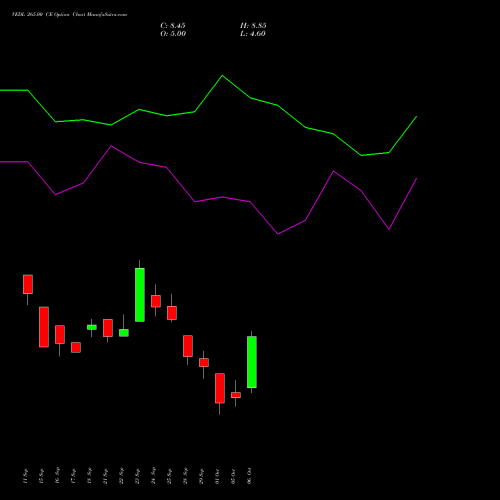Click the small red candlestick above 05 Oct
Screen dimensions: 500x500
pyautogui.click(x=236, y=395)
